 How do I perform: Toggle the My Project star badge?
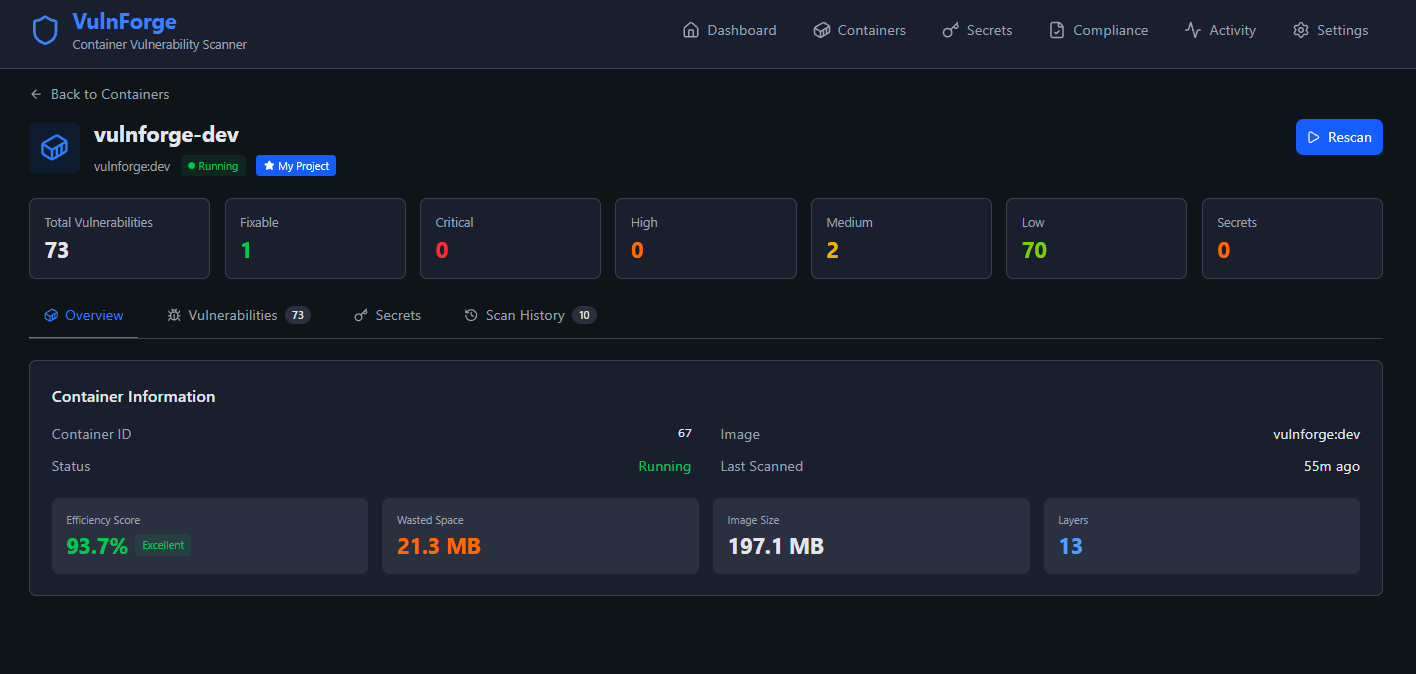(296, 166)
